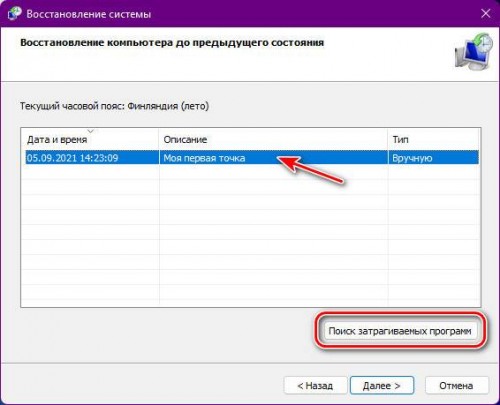Image resolution: width=500 pixels, height=405 pixels.
Task: Click divider between Дата и время and Описание
Action: tap(159, 139)
